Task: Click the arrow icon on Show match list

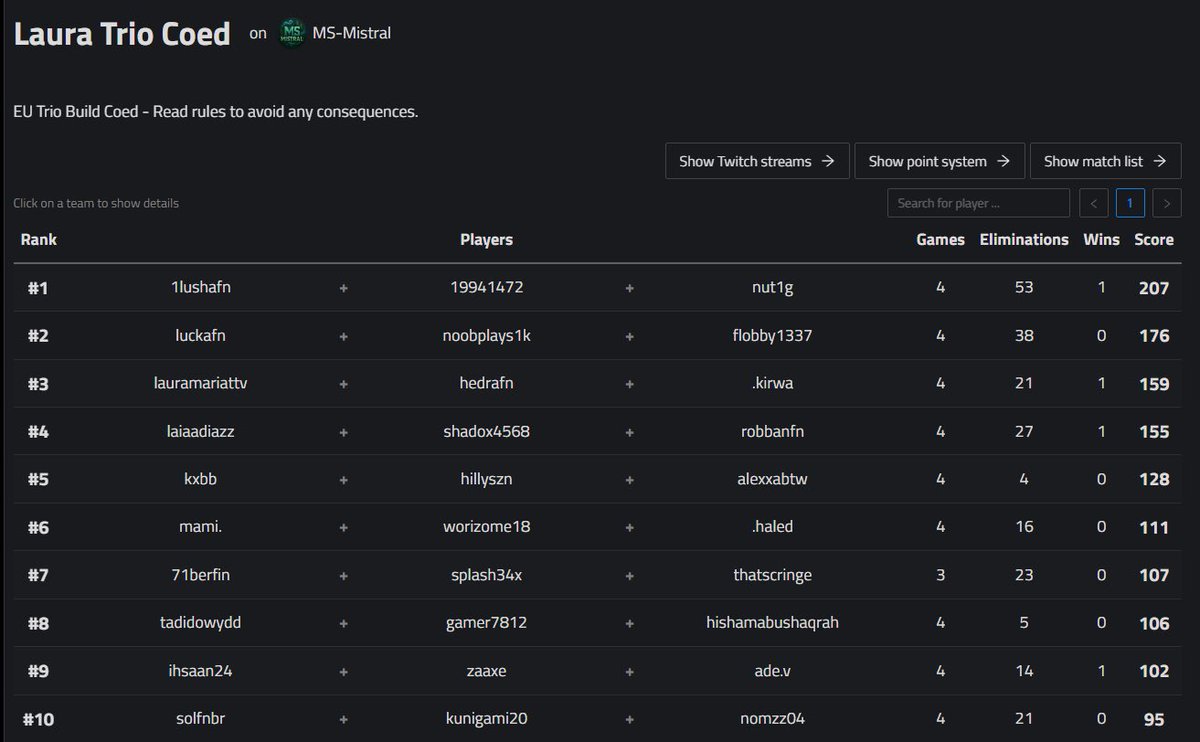Action: tap(1161, 160)
